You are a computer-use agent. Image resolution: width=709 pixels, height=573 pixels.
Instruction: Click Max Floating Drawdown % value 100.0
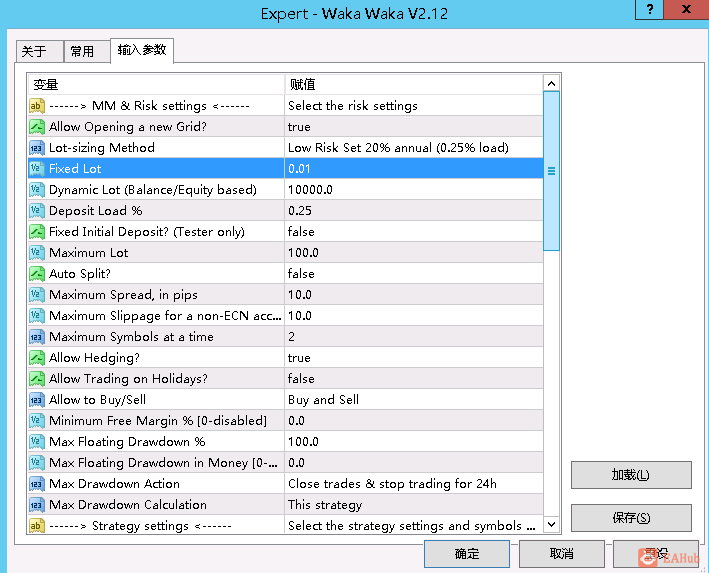coord(303,442)
